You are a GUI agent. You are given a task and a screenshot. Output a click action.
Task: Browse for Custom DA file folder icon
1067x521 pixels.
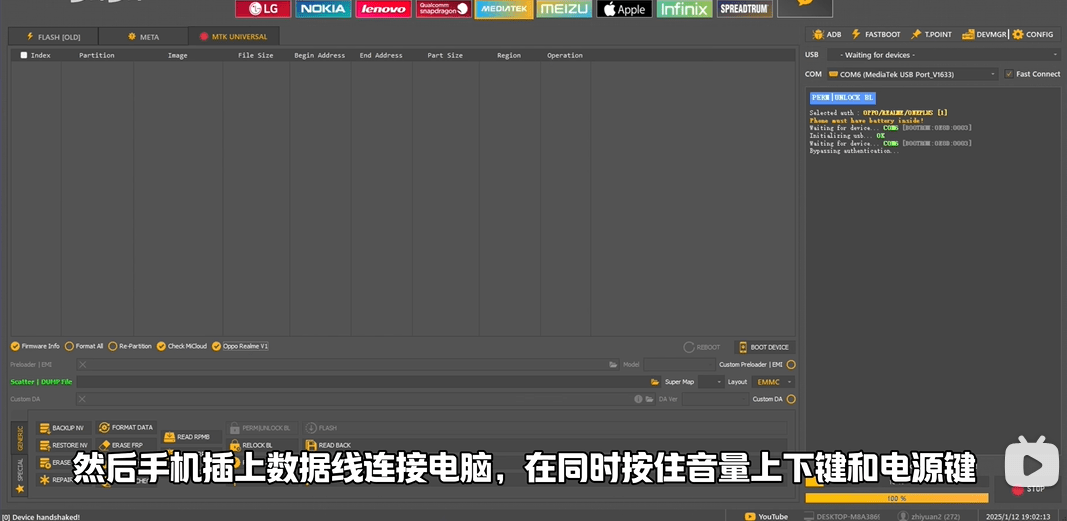649,399
